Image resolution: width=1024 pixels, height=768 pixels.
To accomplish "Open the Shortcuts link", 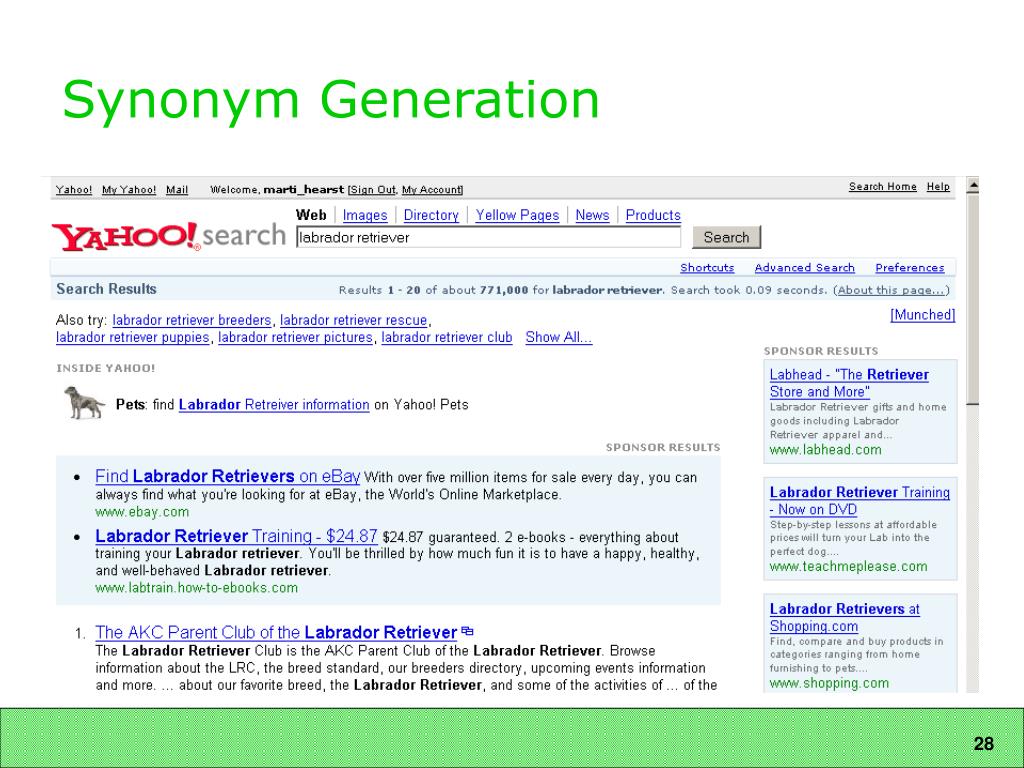I will 707,268.
